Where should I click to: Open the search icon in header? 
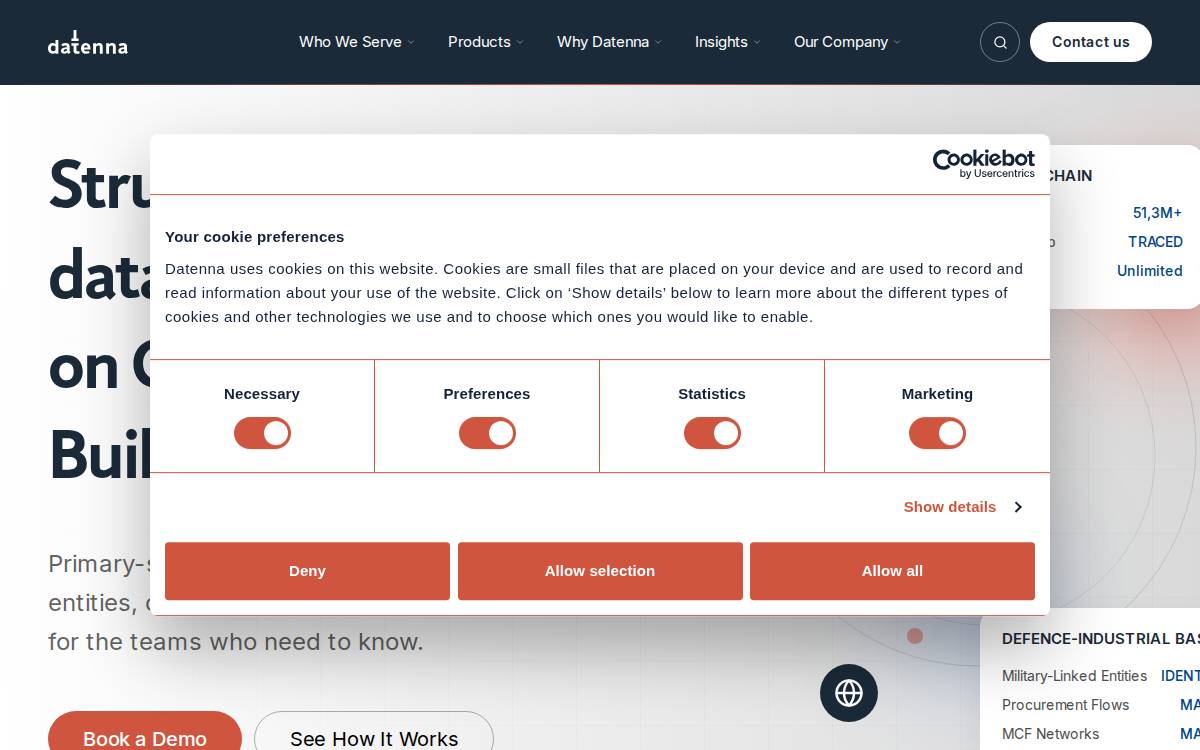click(1000, 42)
